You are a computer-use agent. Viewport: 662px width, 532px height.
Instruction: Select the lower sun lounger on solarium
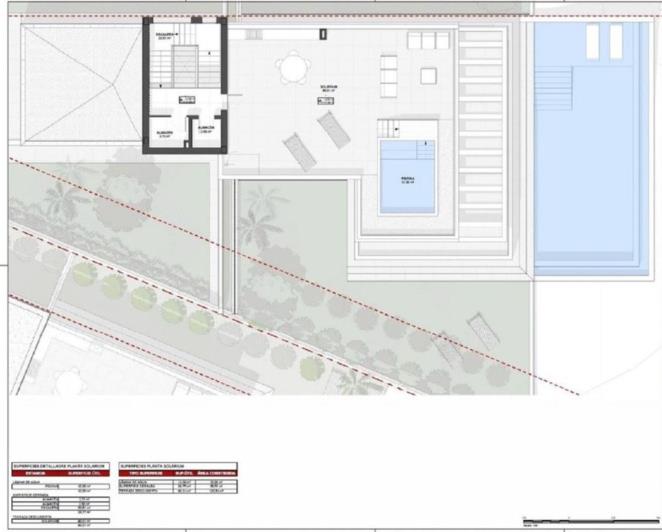click(300, 152)
